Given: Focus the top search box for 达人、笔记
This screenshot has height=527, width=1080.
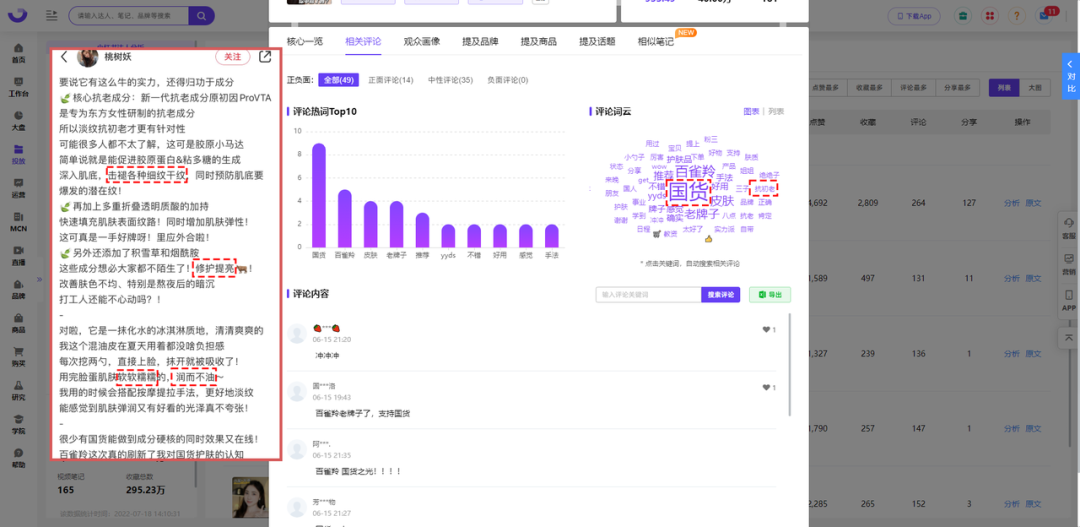Looking at the screenshot, I should (x=129, y=15).
